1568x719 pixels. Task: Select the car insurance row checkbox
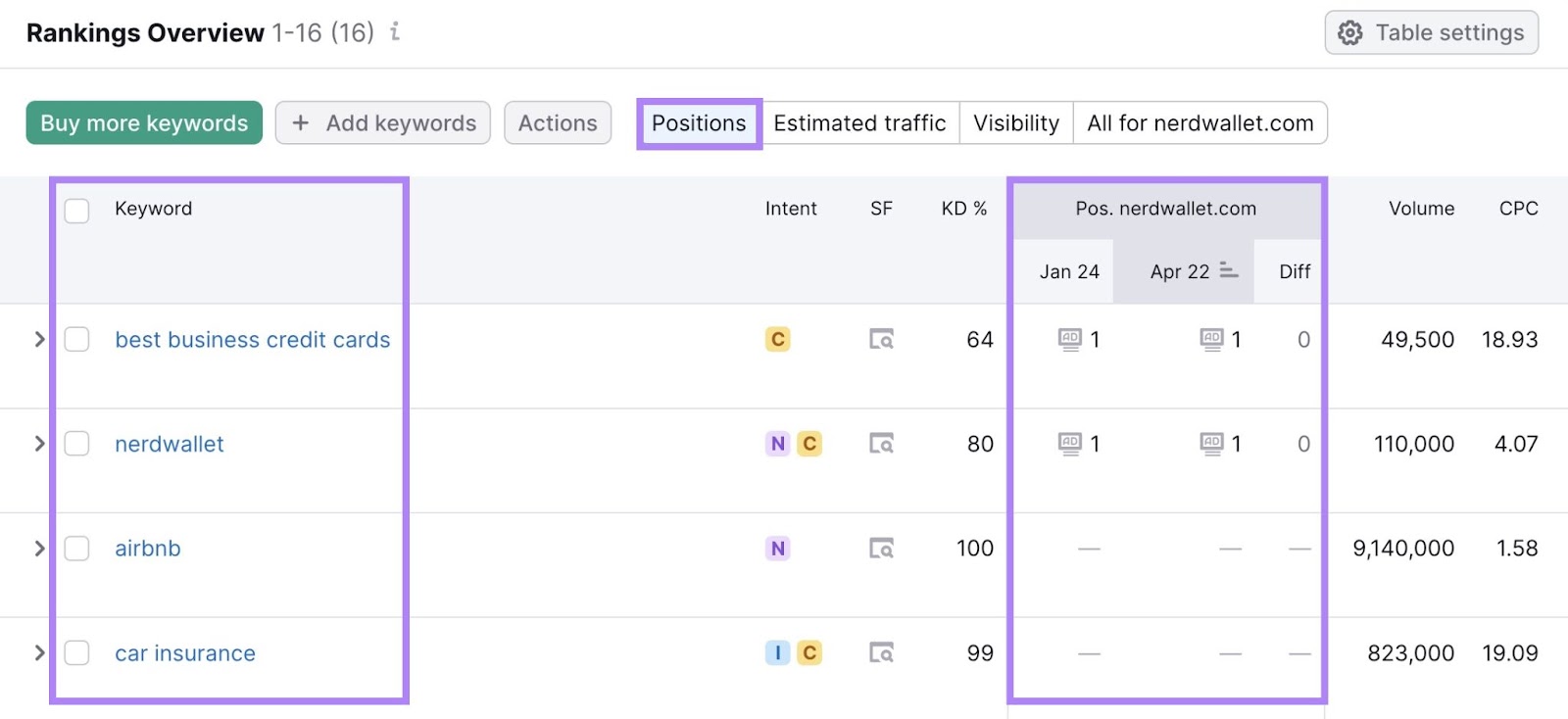click(x=76, y=653)
